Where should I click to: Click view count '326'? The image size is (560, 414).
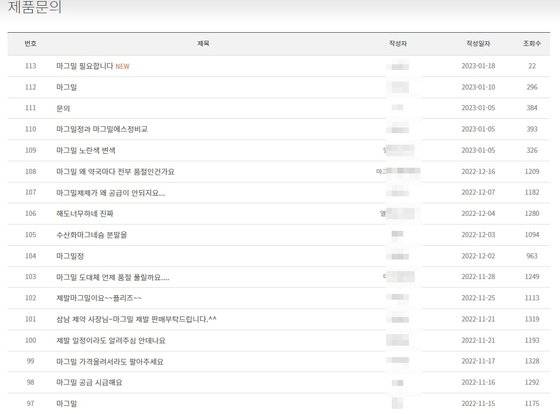point(532,150)
